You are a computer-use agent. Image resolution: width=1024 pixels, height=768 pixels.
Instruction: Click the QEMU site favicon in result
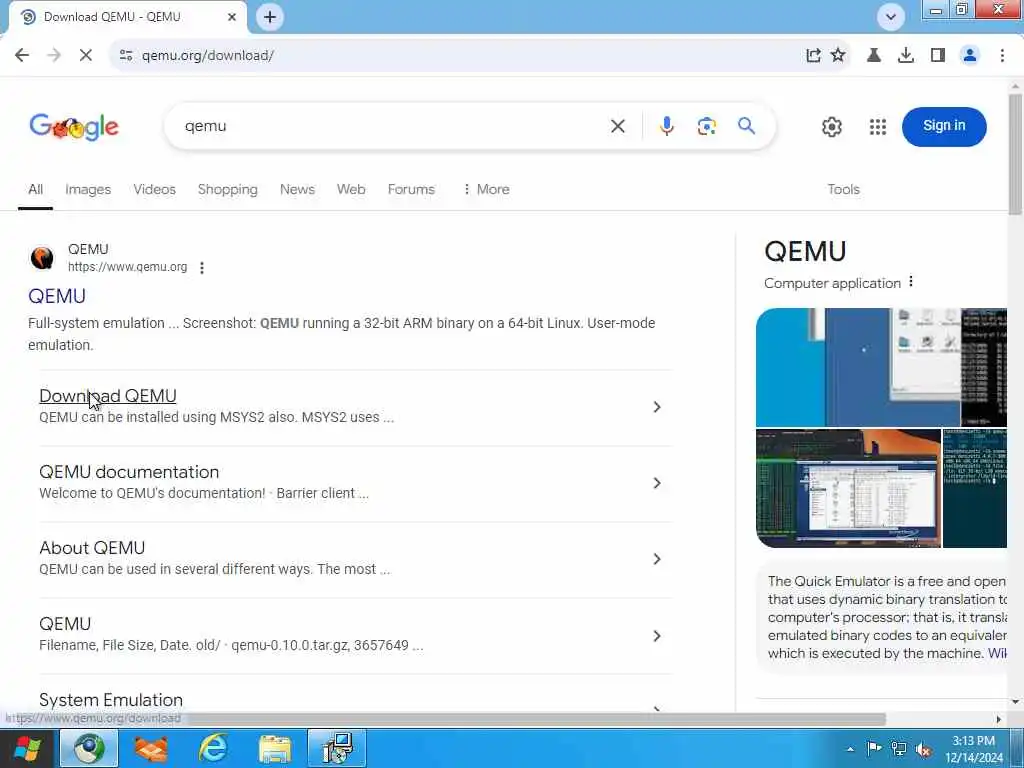(x=42, y=258)
